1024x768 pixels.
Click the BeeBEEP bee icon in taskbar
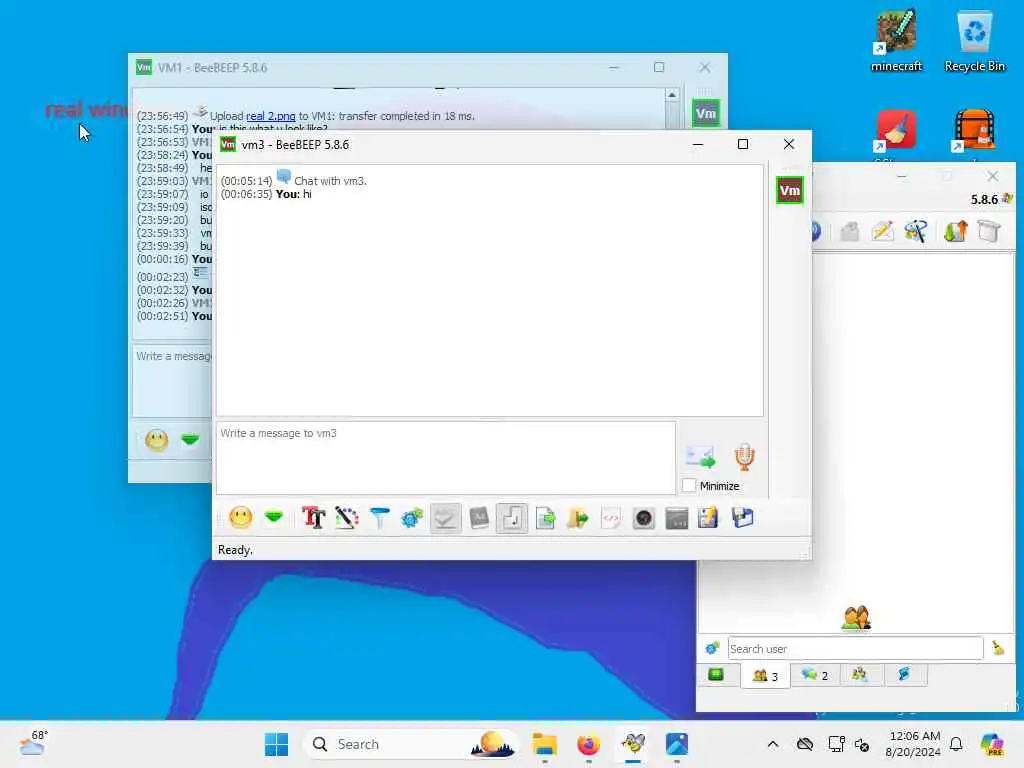(x=633, y=744)
